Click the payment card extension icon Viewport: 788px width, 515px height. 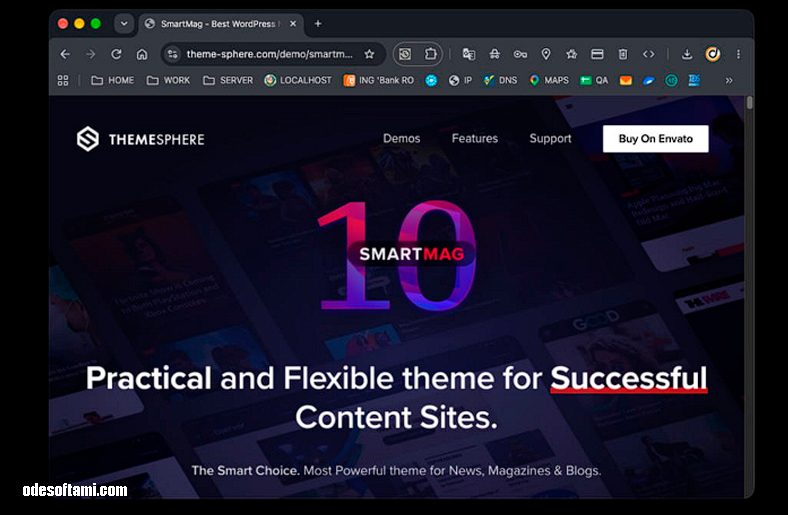(597, 54)
